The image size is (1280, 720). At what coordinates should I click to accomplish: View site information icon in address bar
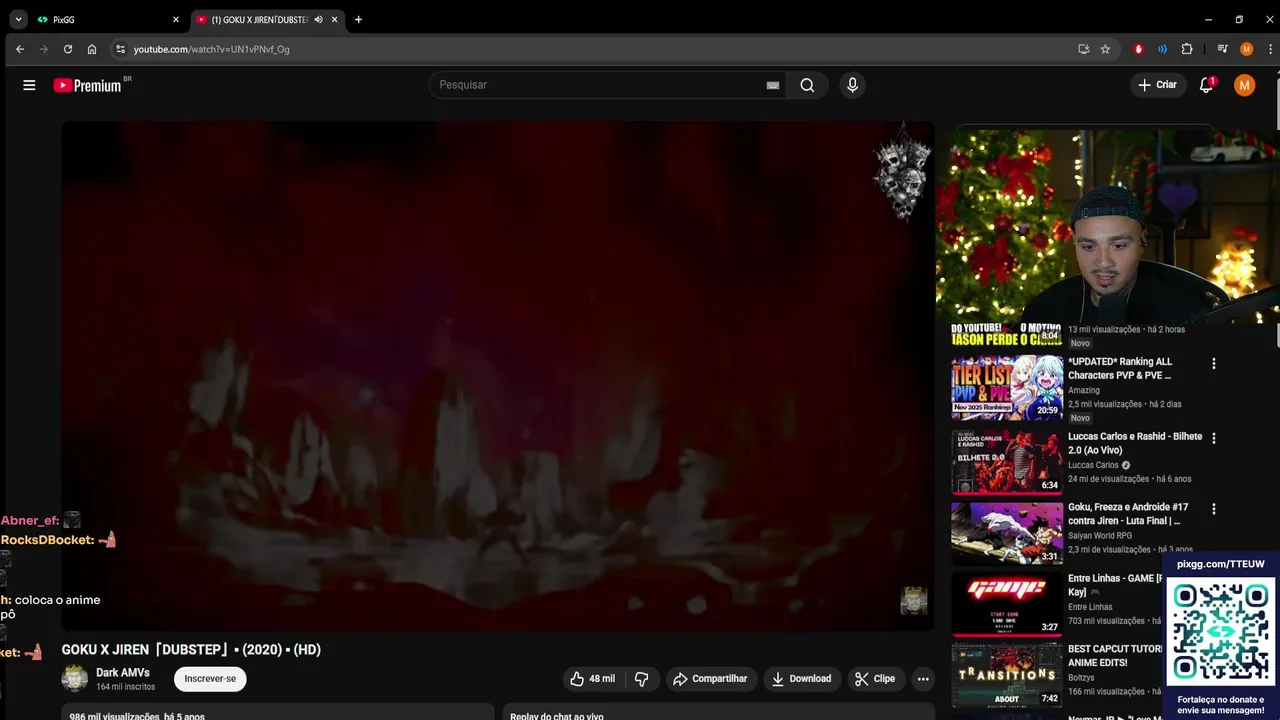tap(120, 49)
